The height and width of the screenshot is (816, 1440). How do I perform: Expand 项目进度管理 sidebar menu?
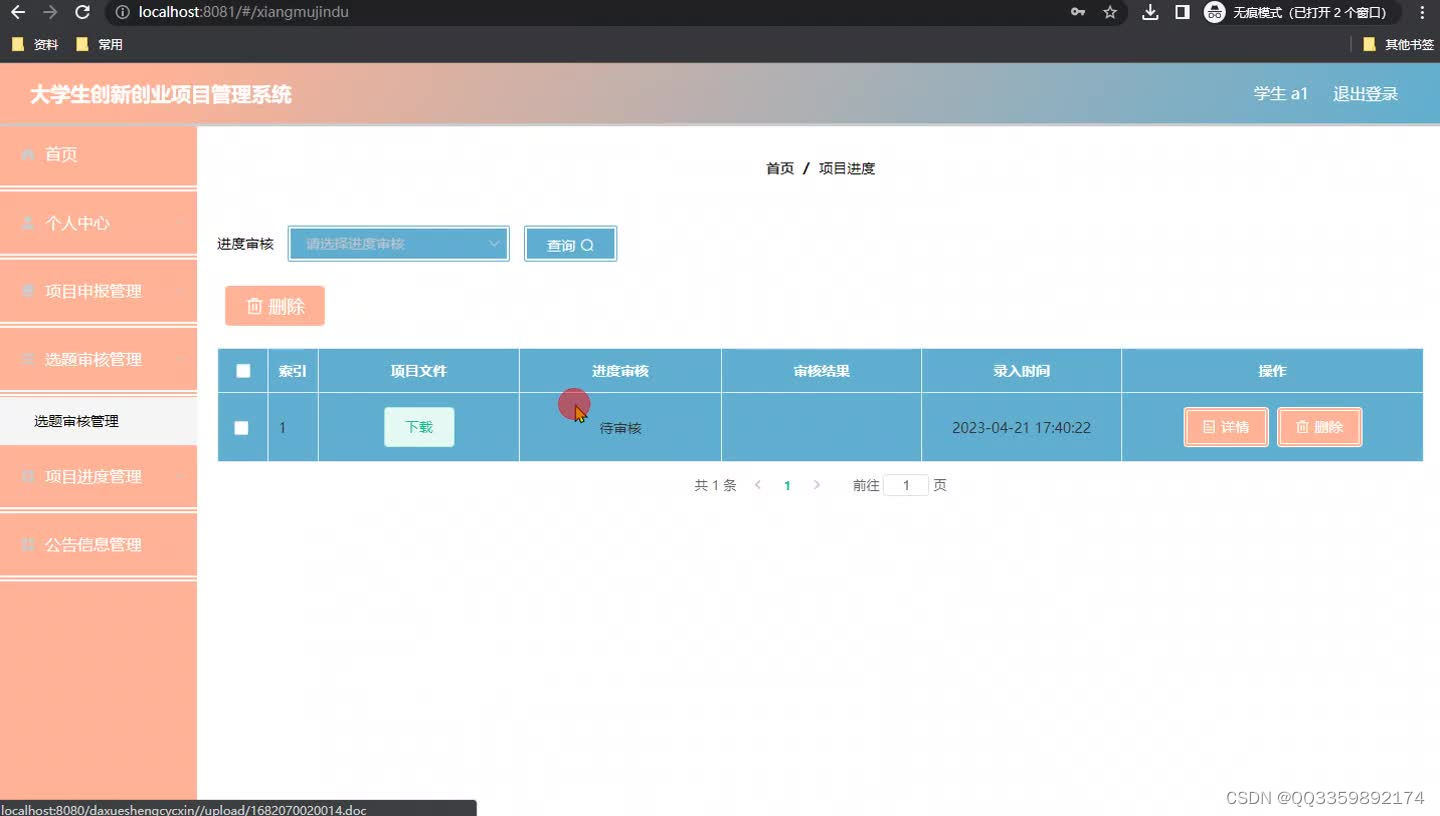pyautogui.click(x=98, y=476)
